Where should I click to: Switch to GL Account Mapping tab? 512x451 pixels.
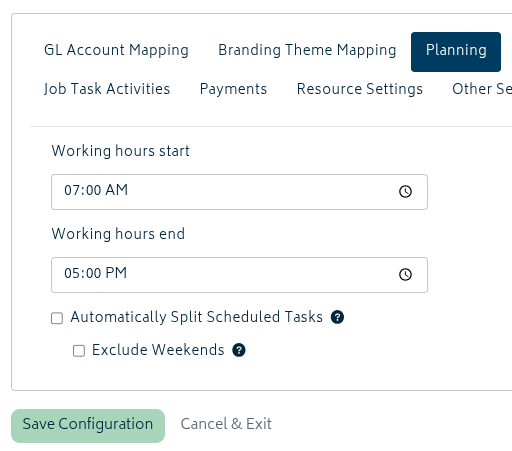point(116,50)
